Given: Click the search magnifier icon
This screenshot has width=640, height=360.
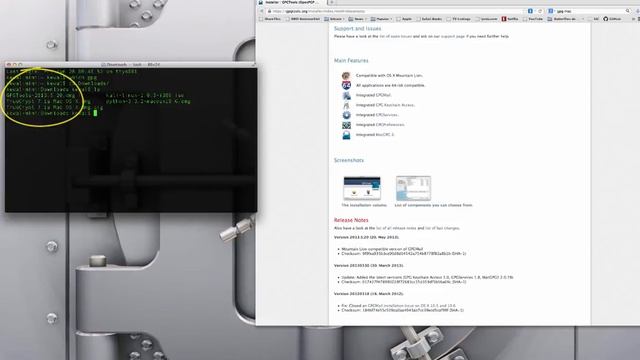Looking at the screenshot, I should [628, 11].
